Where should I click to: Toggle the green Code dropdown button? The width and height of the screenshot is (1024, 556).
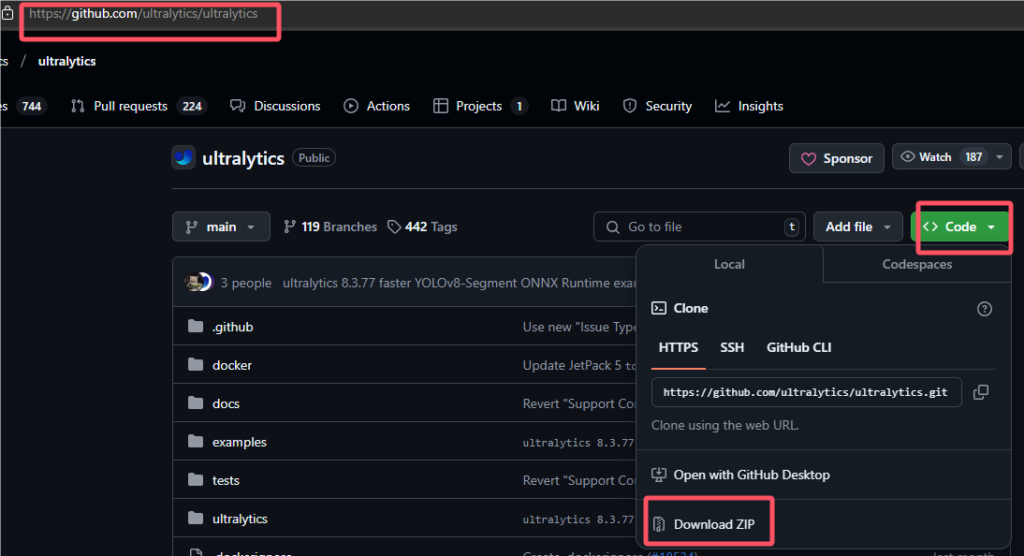[960, 227]
